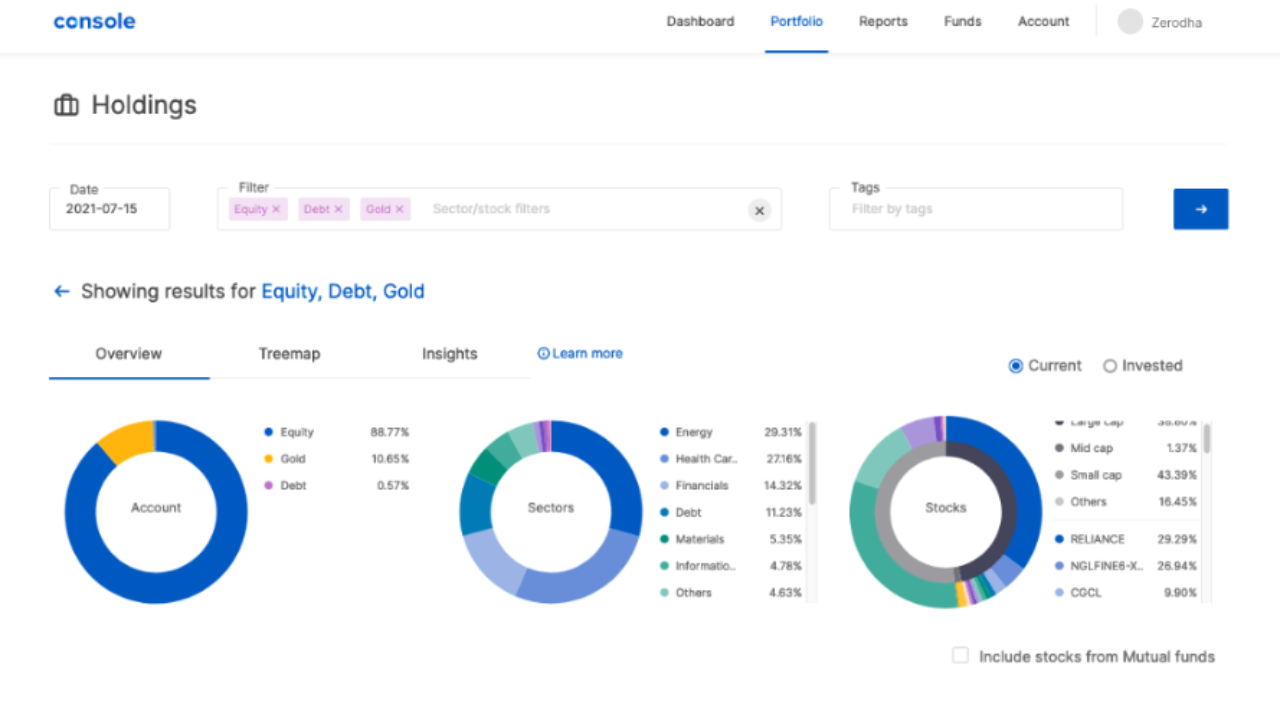Remove the Gold filter tag

(399, 209)
